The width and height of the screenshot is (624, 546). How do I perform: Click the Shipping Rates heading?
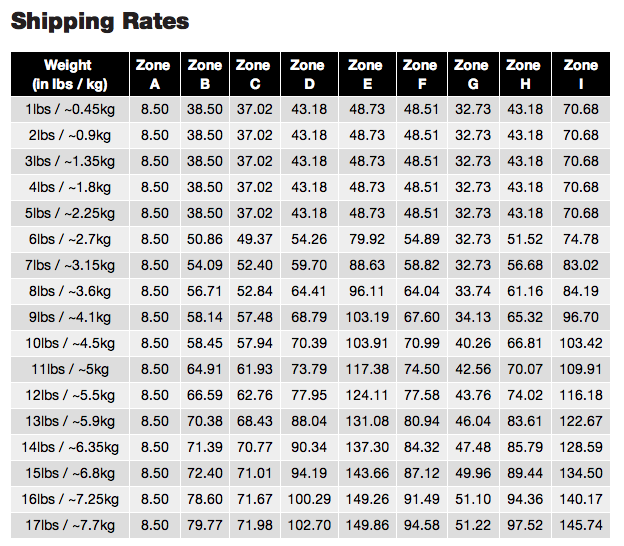pos(100,21)
